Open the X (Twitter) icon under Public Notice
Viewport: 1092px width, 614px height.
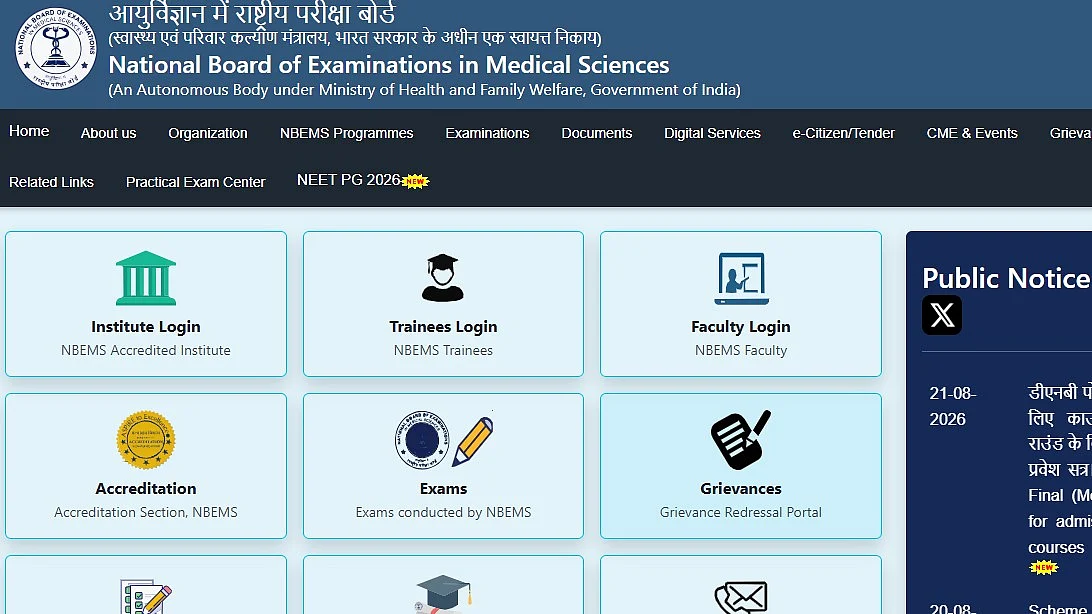942,315
